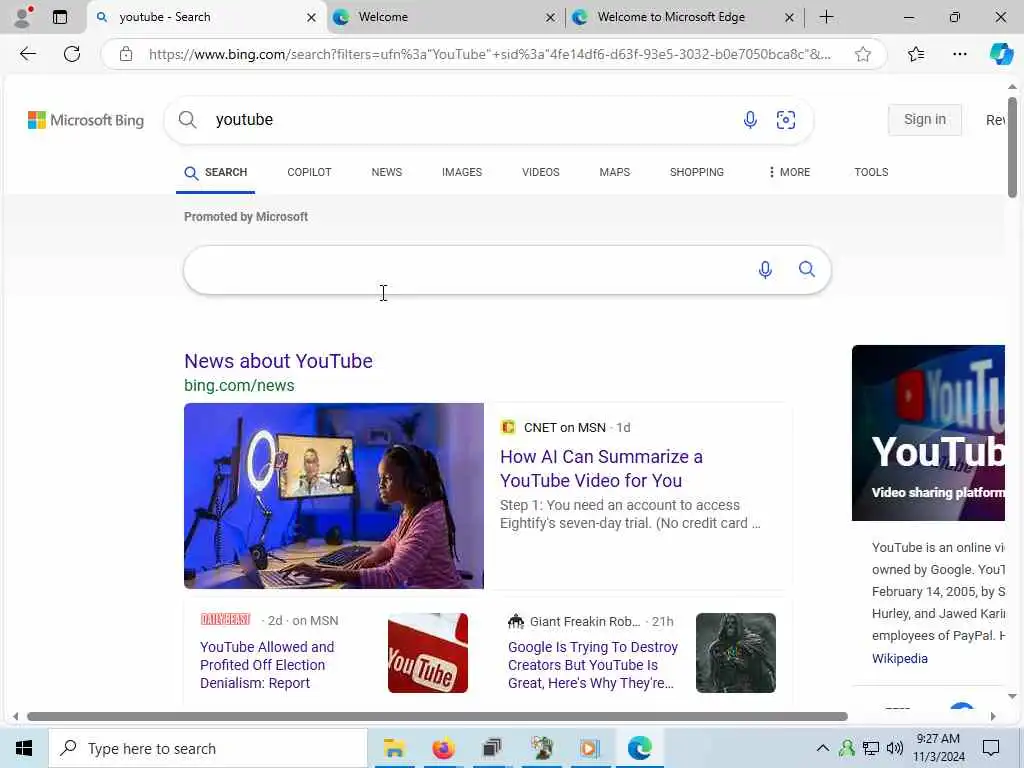Open the notifications action center icon

click(x=991, y=748)
